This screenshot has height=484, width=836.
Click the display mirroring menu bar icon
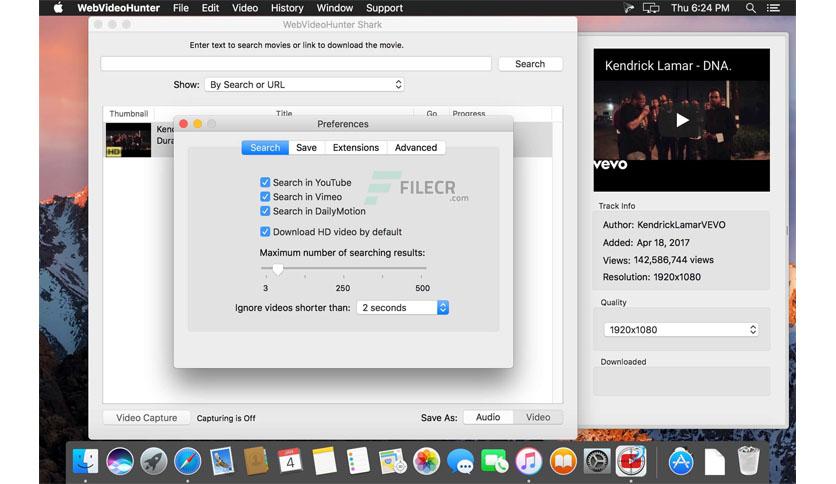click(651, 8)
